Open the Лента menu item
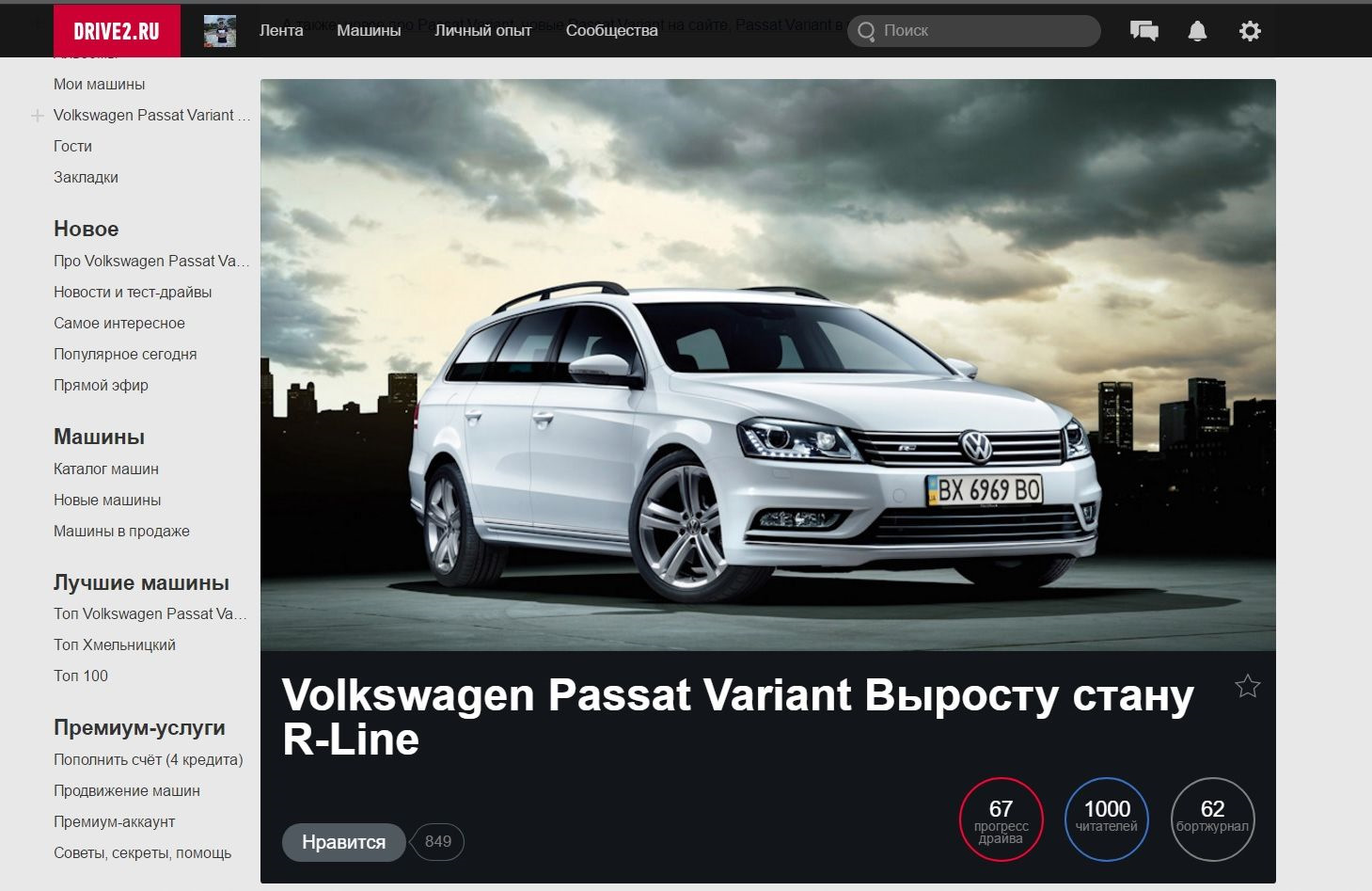Image resolution: width=1372 pixels, height=891 pixels. (281, 30)
